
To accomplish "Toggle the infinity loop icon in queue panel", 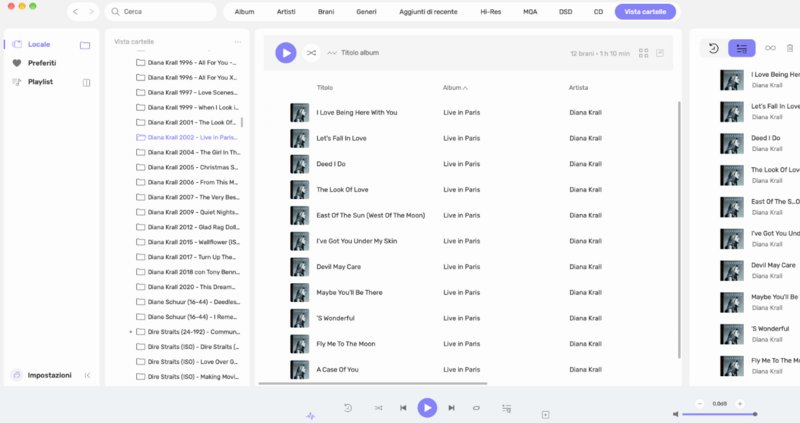I will click(x=770, y=48).
